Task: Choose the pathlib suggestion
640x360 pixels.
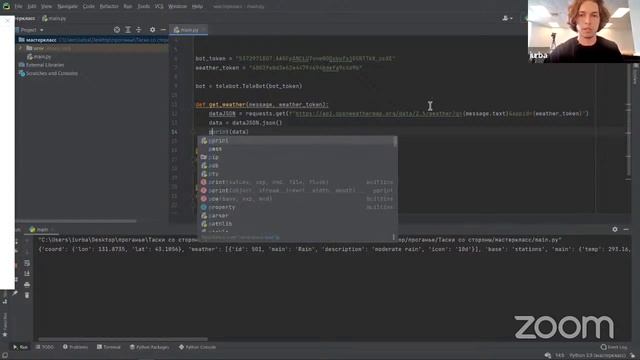Action: tap(297, 224)
